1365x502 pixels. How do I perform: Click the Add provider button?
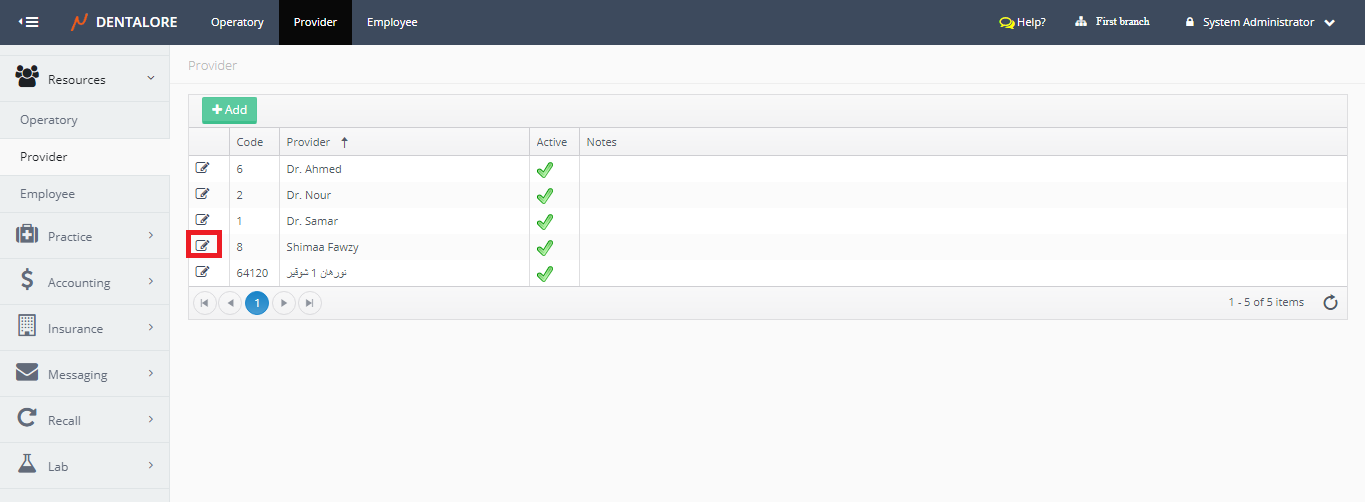pos(230,110)
